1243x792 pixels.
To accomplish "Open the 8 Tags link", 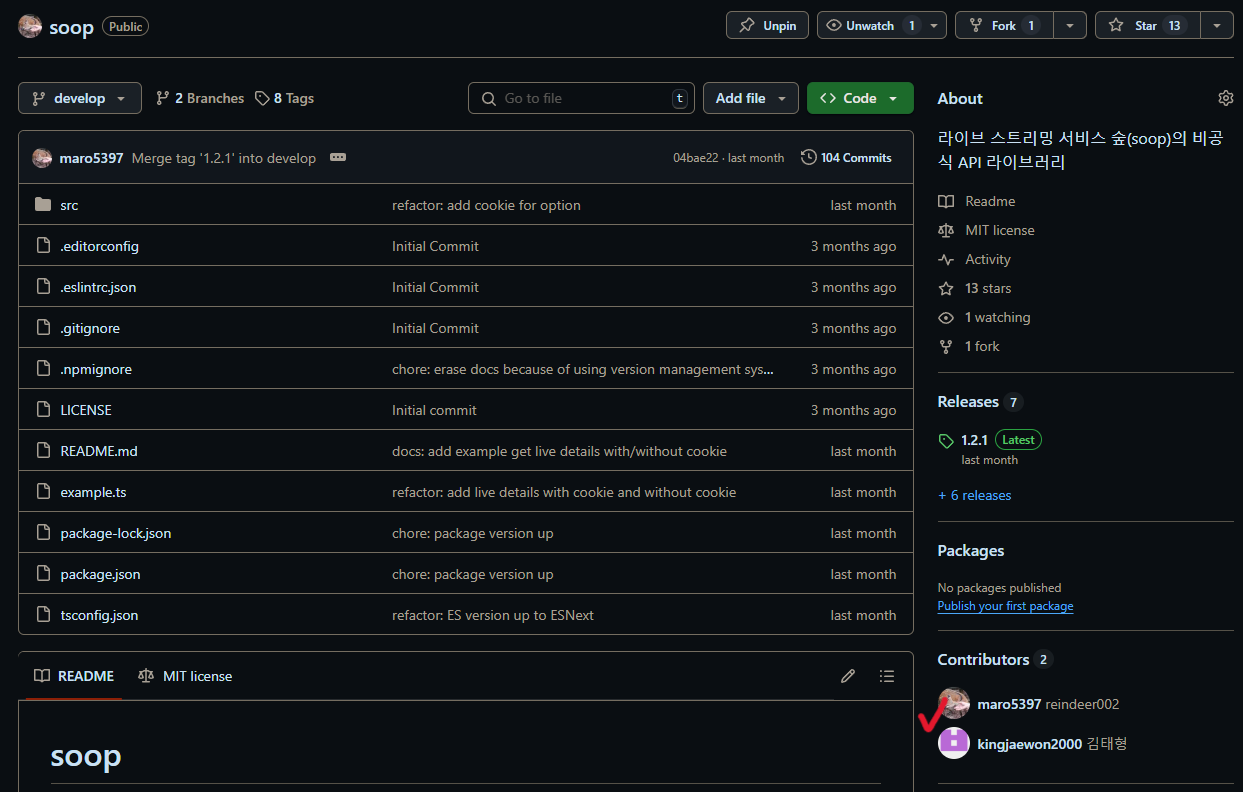I will (x=284, y=98).
